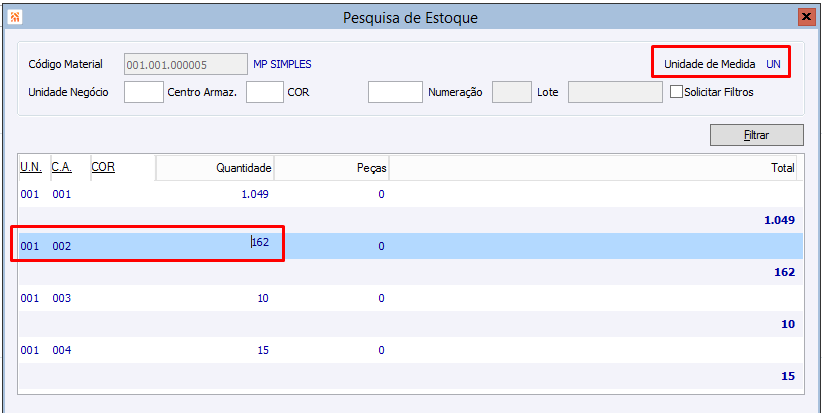The image size is (822, 413).
Task: Click the MP SIMPLES material description
Action: tap(282, 64)
